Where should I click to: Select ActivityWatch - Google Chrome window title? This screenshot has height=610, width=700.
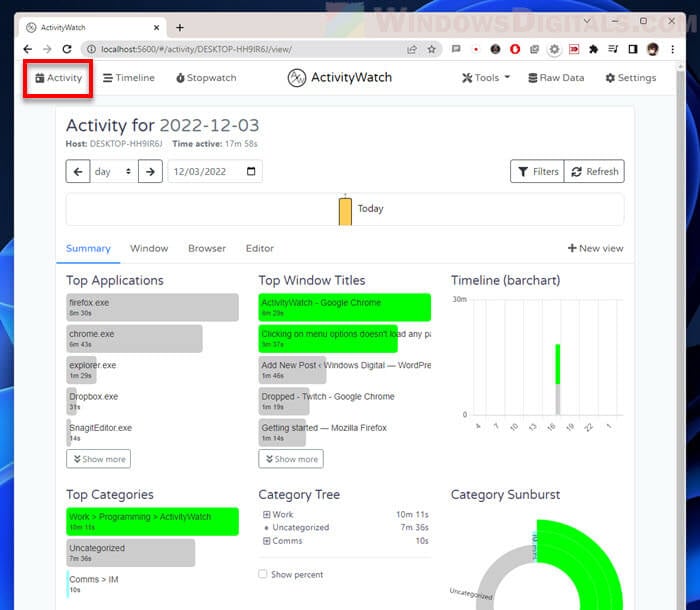point(345,307)
